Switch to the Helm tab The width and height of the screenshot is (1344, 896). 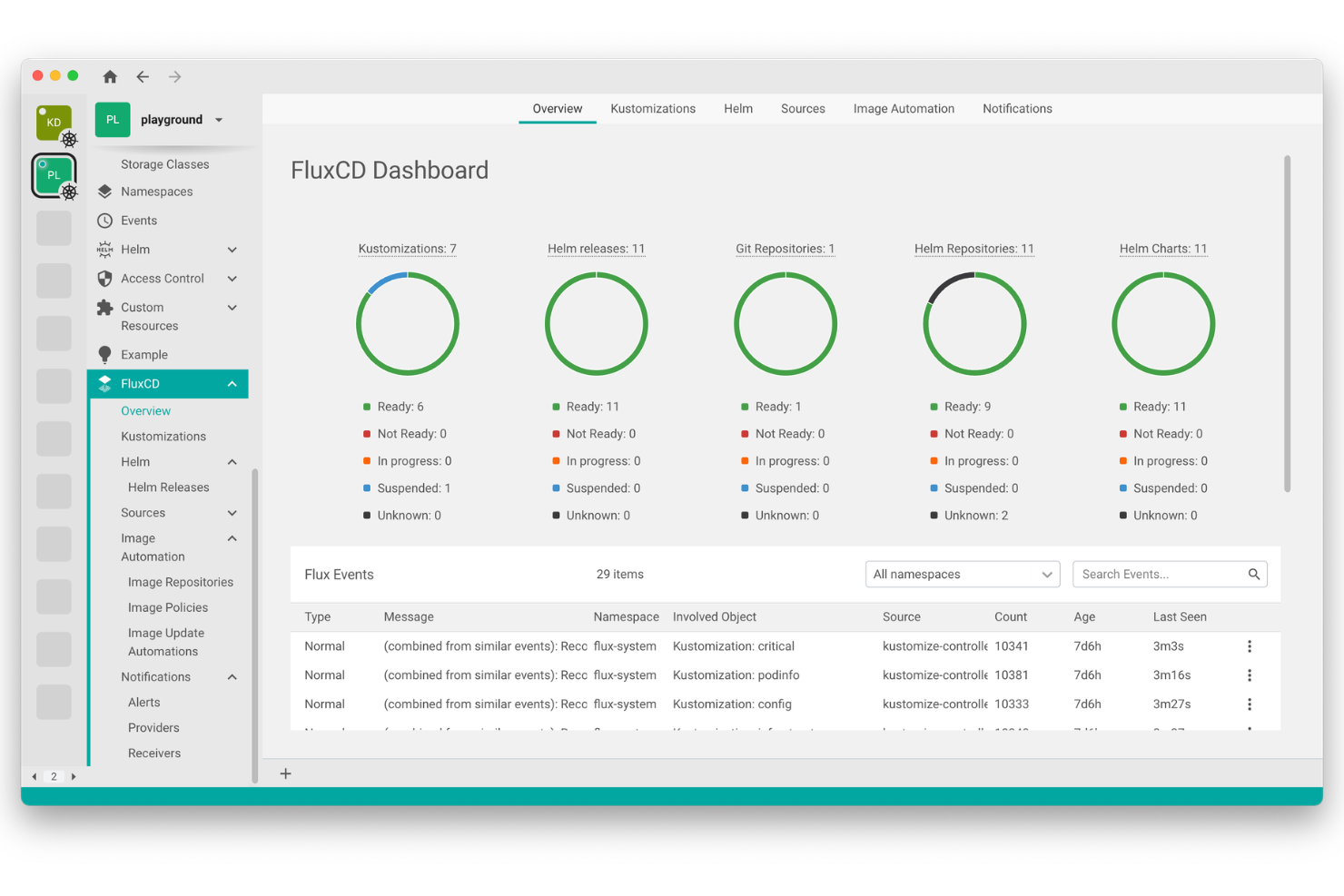pyautogui.click(x=738, y=109)
